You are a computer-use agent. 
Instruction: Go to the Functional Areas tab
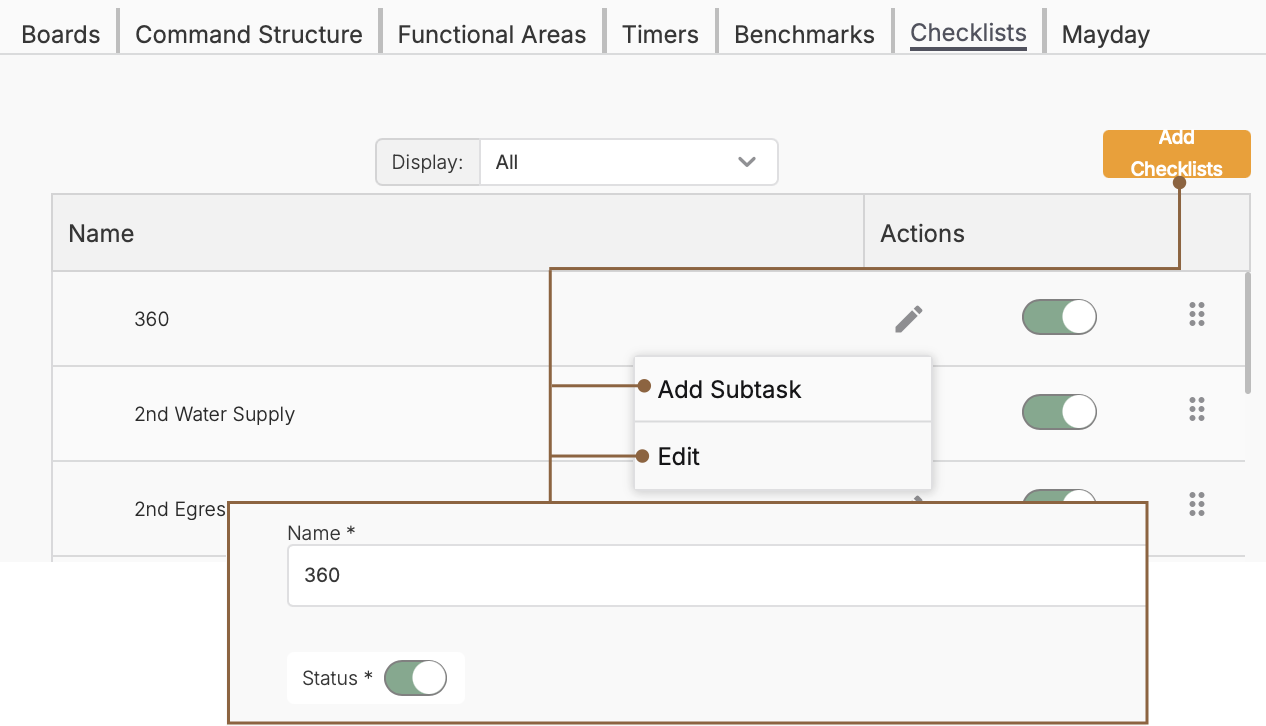[492, 34]
